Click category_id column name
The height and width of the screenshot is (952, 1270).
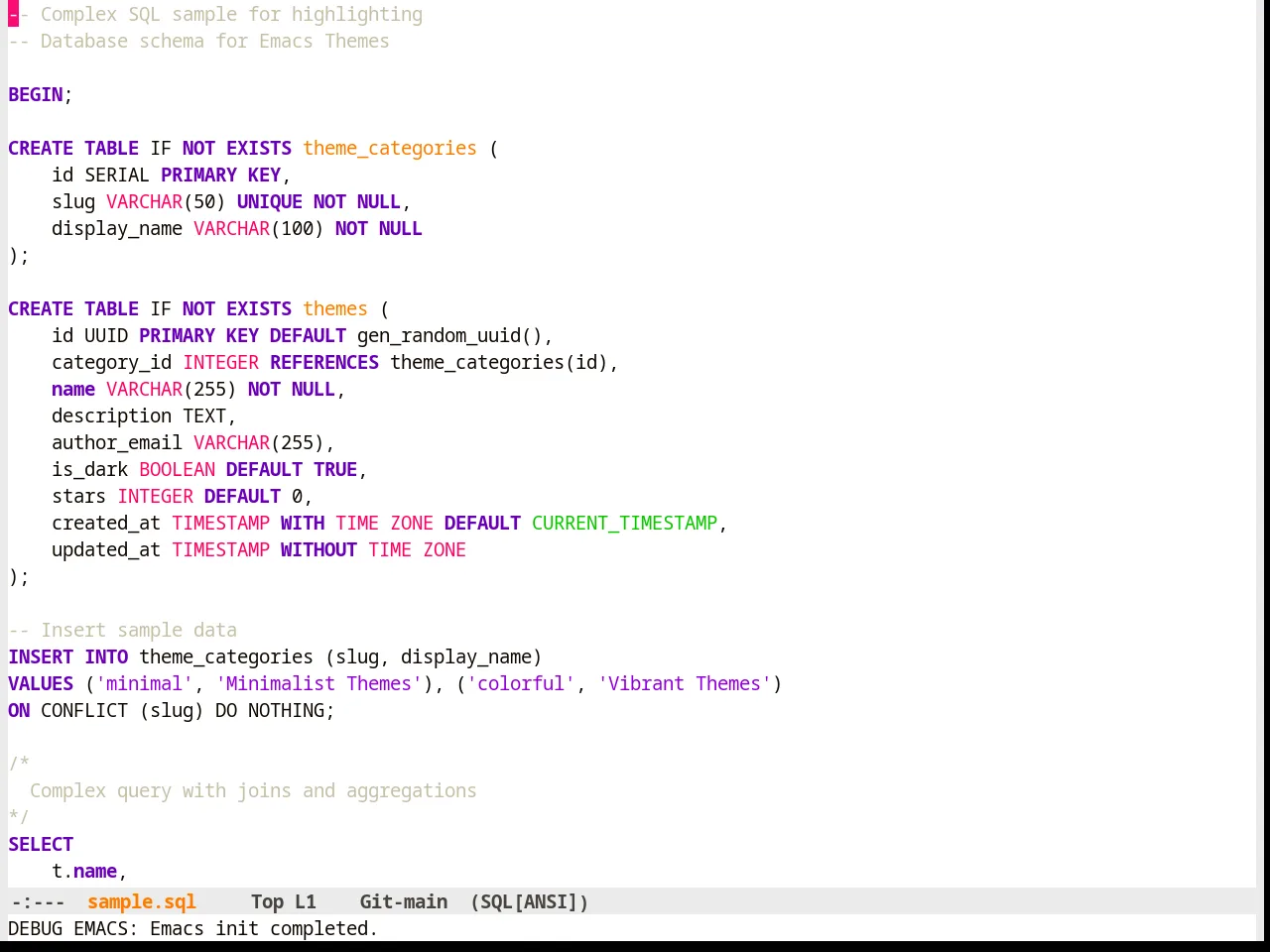pyautogui.click(x=112, y=362)
